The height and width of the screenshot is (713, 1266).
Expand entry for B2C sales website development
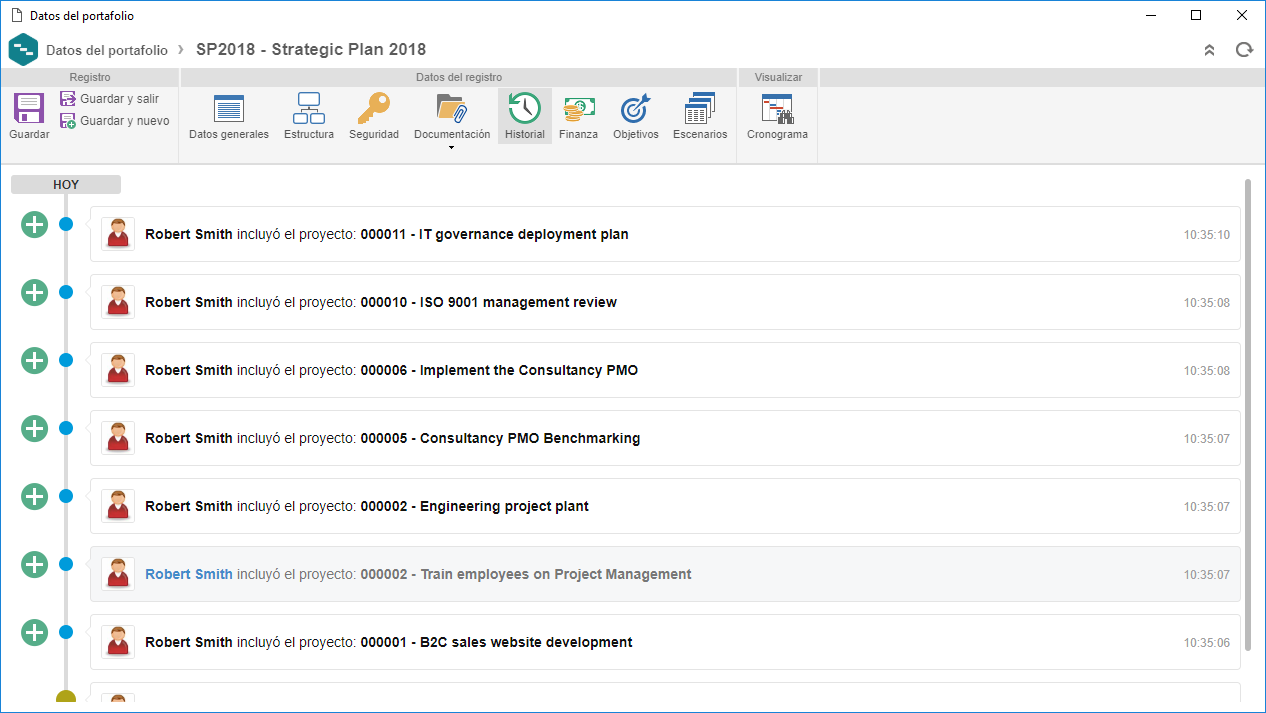[35, 633]
